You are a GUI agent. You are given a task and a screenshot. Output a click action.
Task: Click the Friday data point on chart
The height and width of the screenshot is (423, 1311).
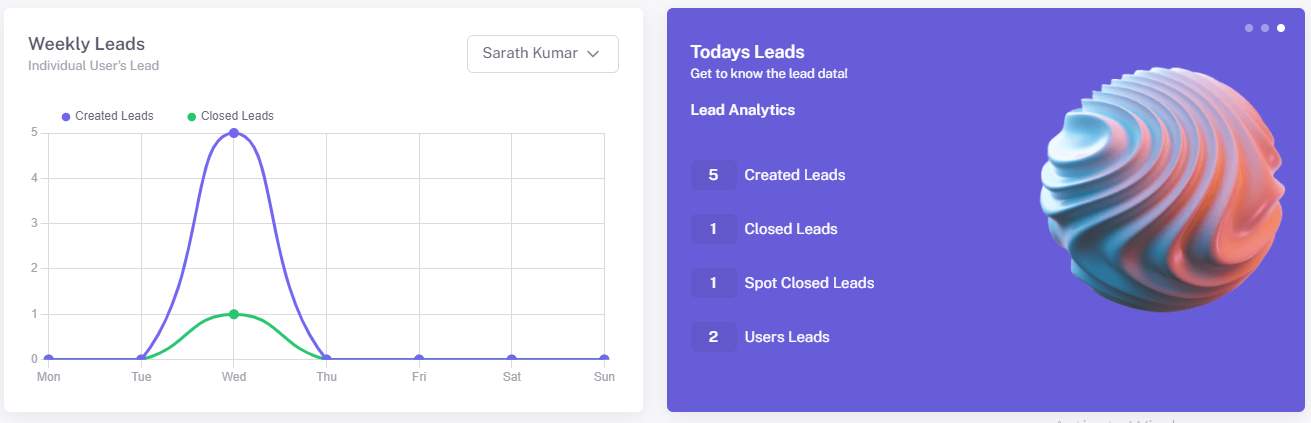419,359
